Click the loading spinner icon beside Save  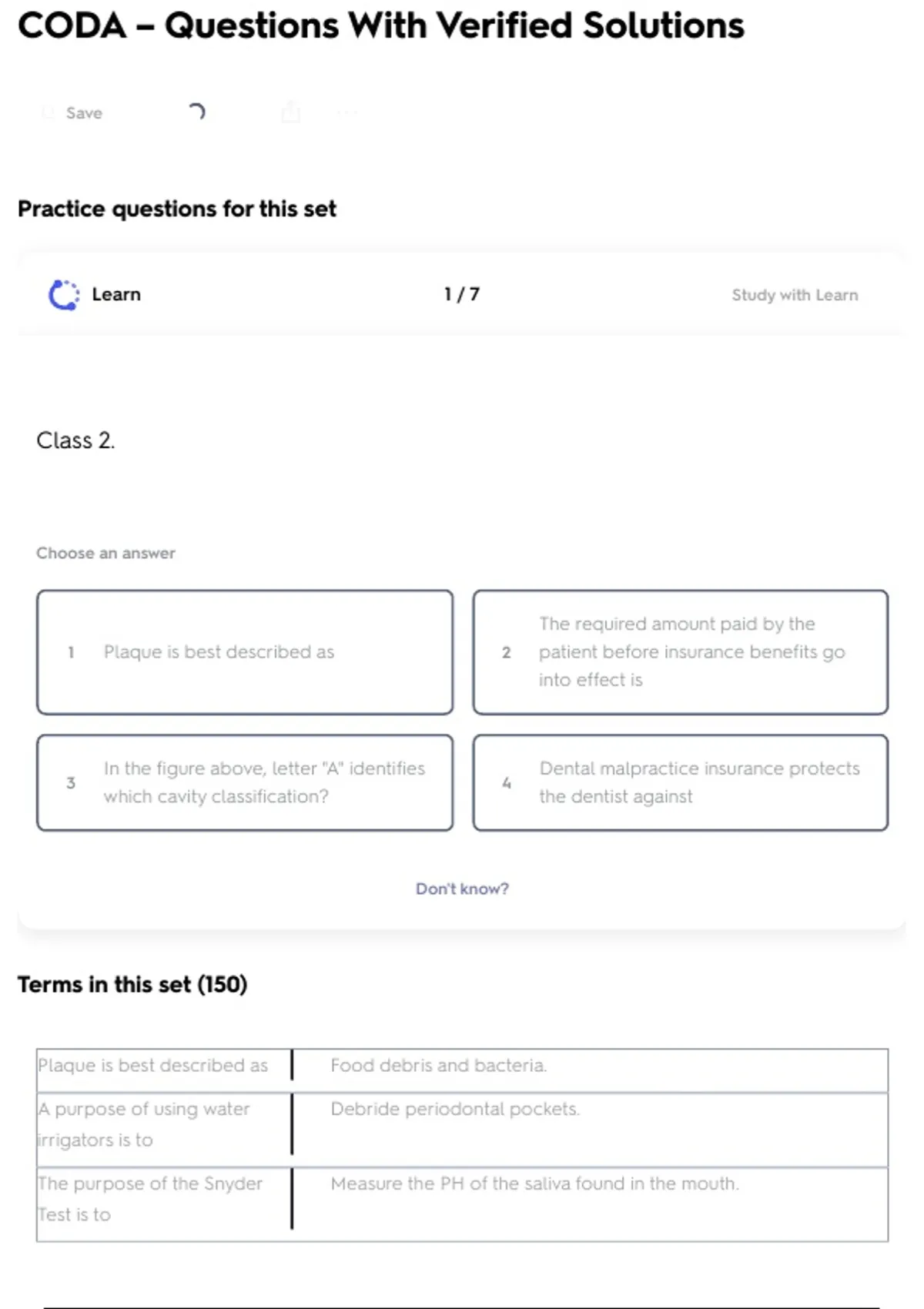coord(197,112)
